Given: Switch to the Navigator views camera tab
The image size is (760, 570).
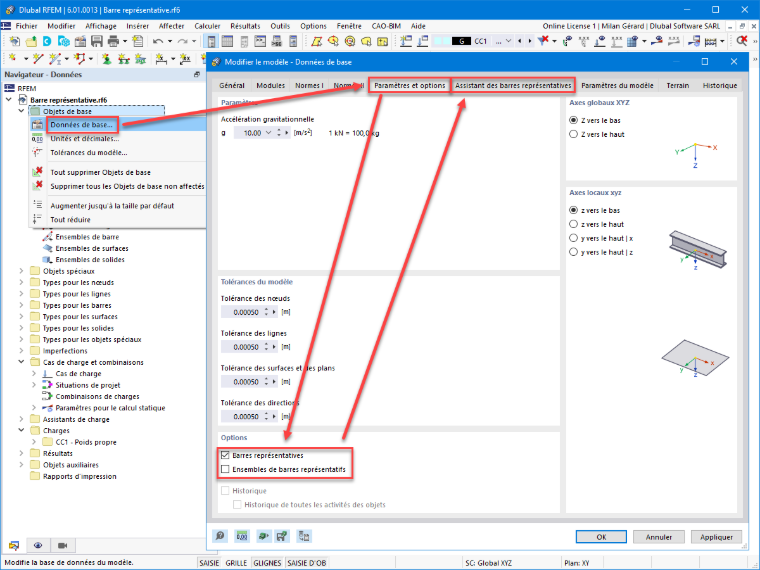Looking at the screenshot, I should [63, 545].
